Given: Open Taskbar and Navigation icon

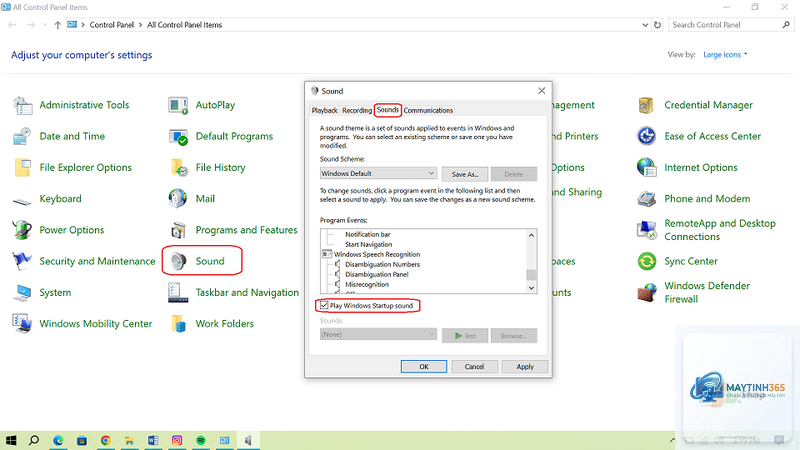Looking at the screenshot, I should 178,292.
